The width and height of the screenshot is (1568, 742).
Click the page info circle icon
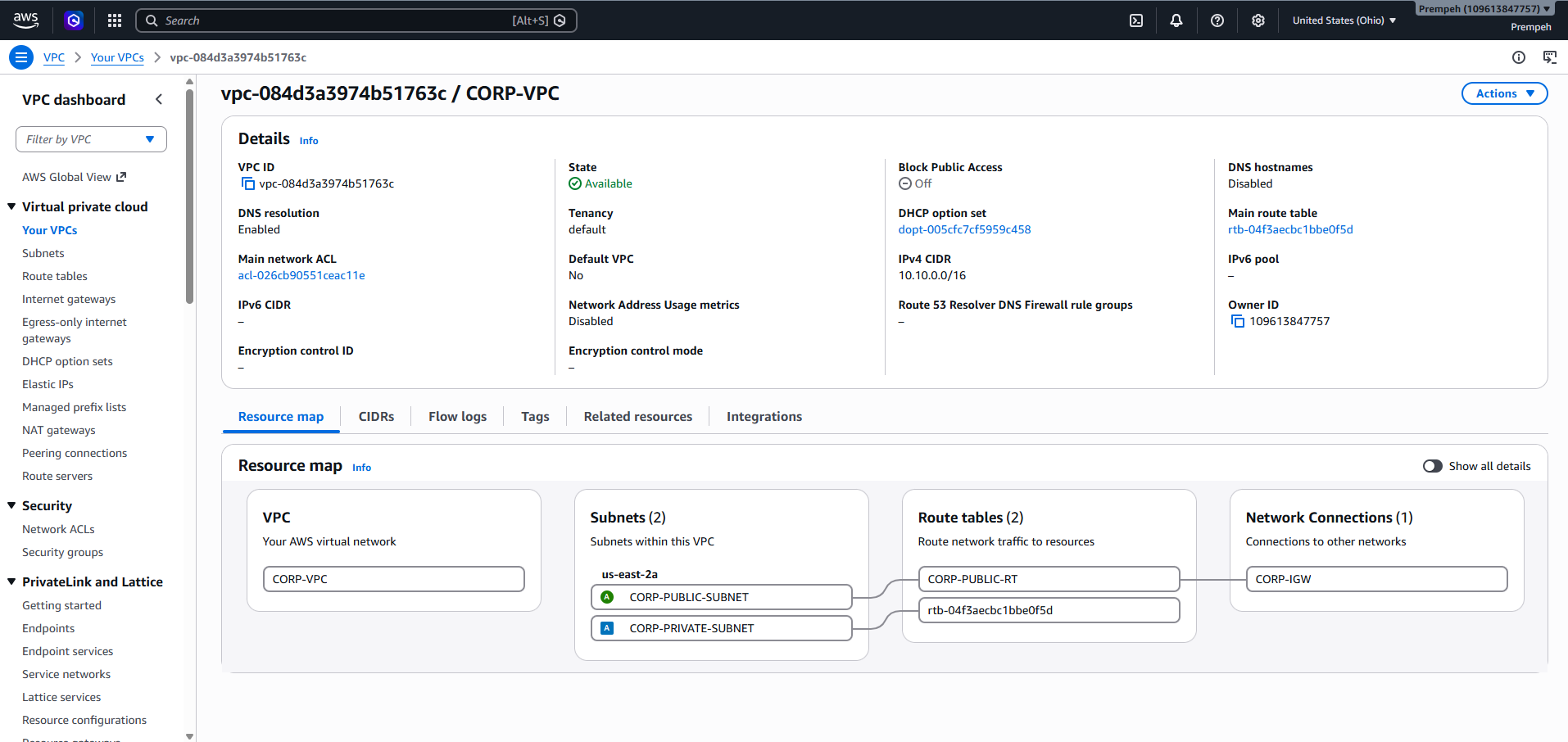click(1519, 57)
